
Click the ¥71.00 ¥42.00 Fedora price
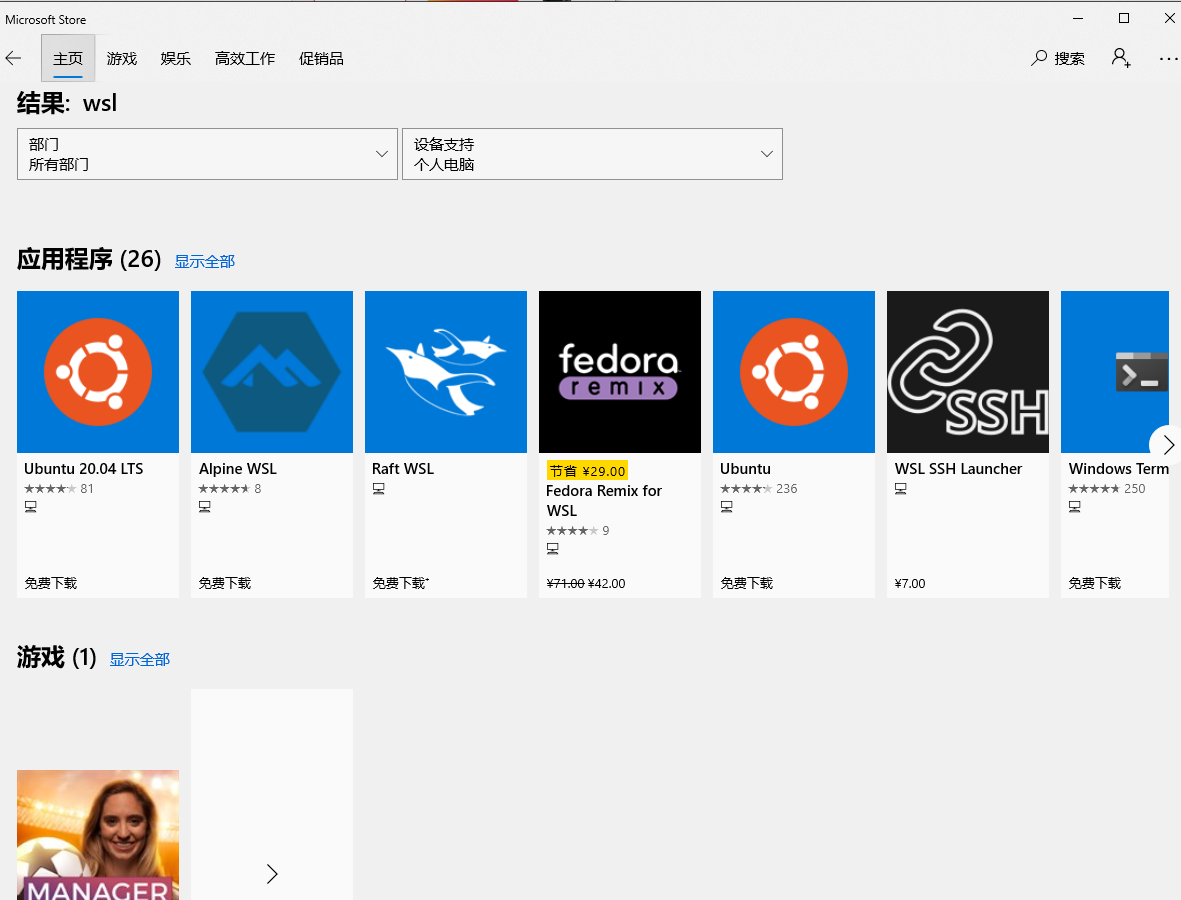click(x=586, y=584)
